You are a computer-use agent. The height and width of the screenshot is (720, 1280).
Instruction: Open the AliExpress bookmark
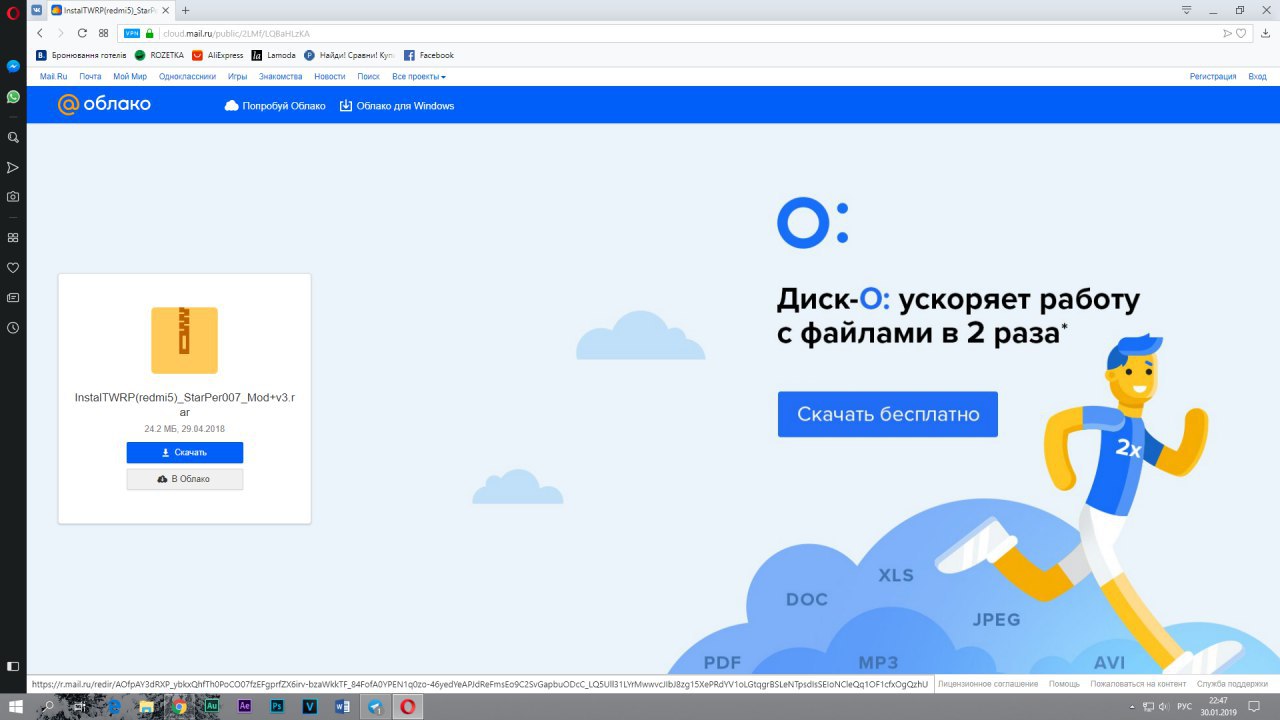pyautogui.click(x=217, y=55)
